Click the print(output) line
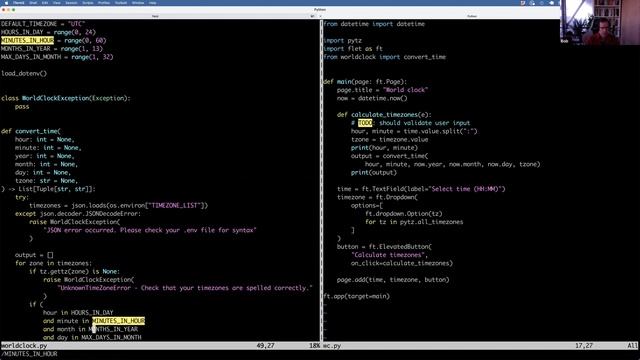The width and height of the screenshot is (640, 360). click(x=373, y=173)
